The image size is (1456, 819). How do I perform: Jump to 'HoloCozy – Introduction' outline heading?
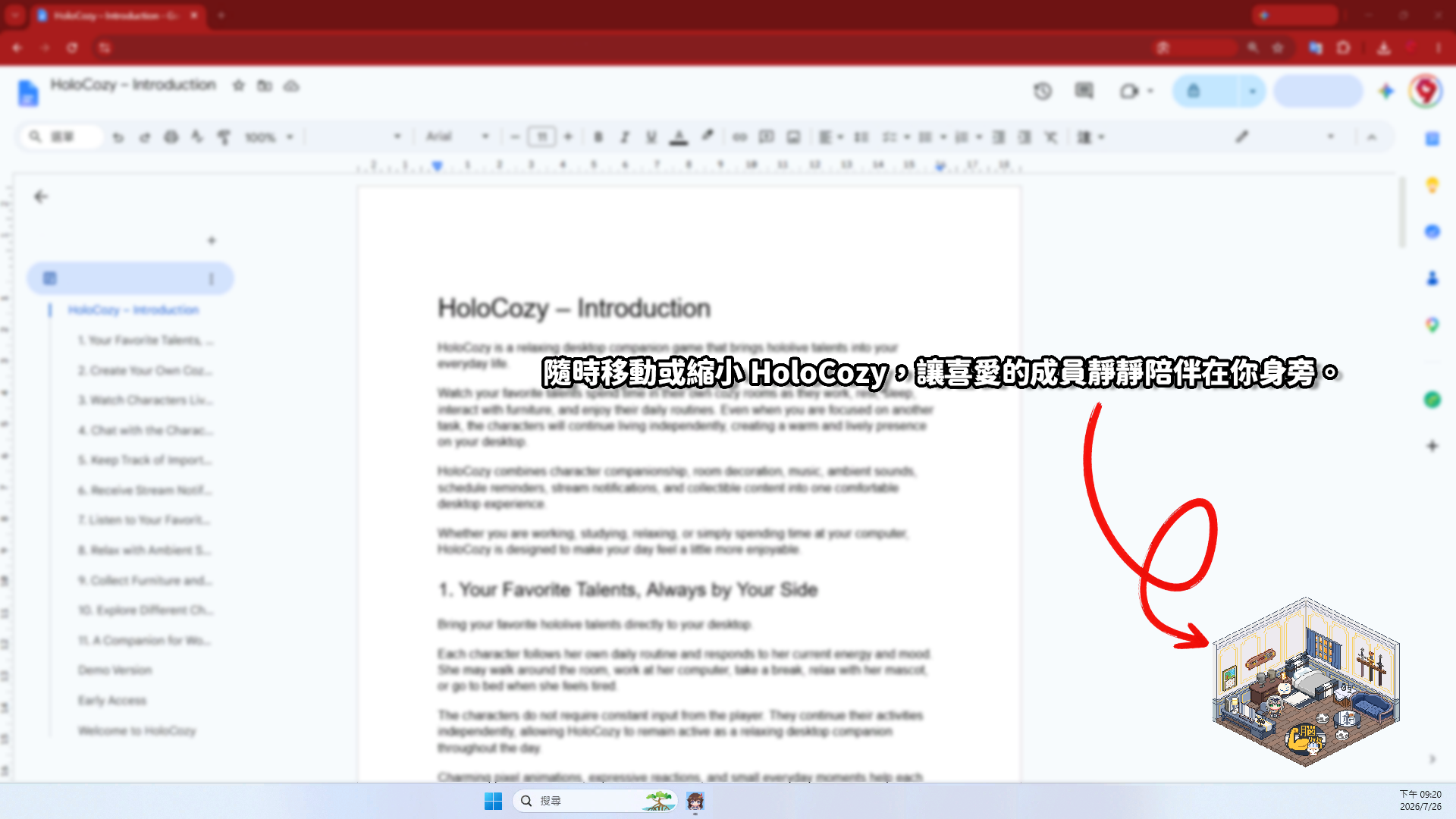(x=133, y=310)
